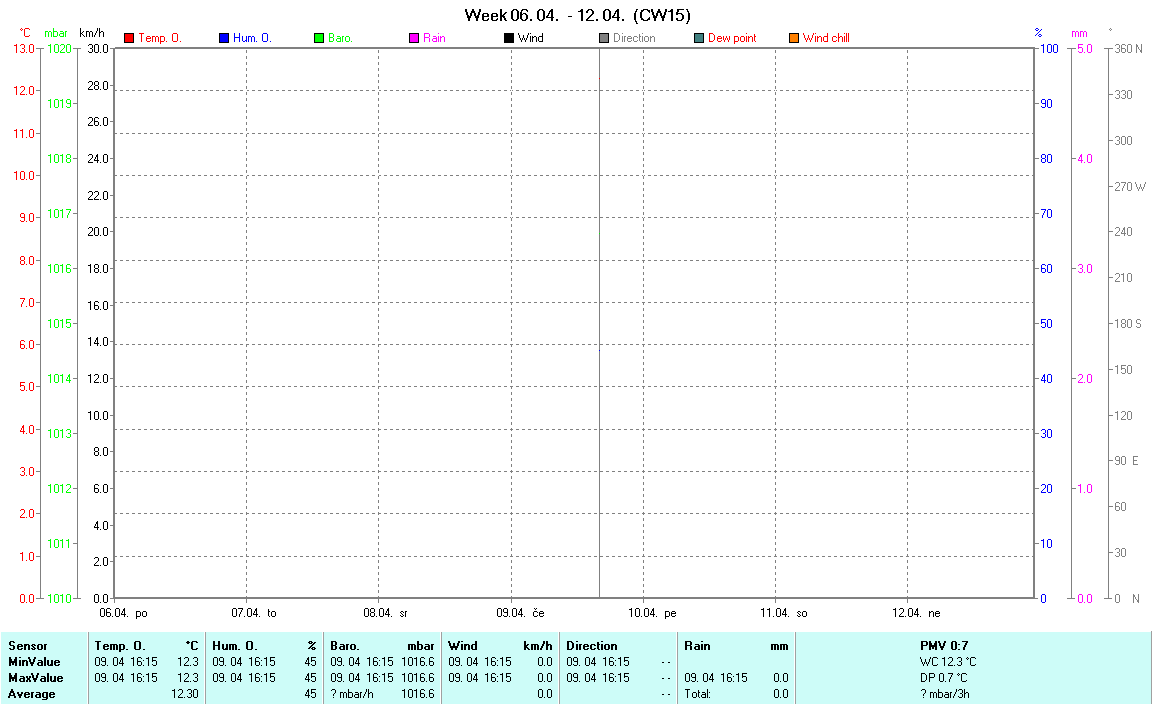Click the gray Direction legend square
The width and height of the screenshot is (1152, 704).
pos(604,38)
